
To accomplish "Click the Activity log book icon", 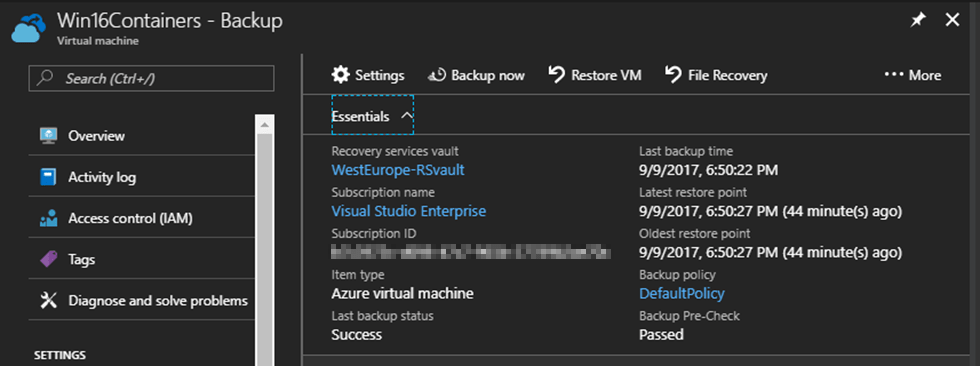I will 48,177.
